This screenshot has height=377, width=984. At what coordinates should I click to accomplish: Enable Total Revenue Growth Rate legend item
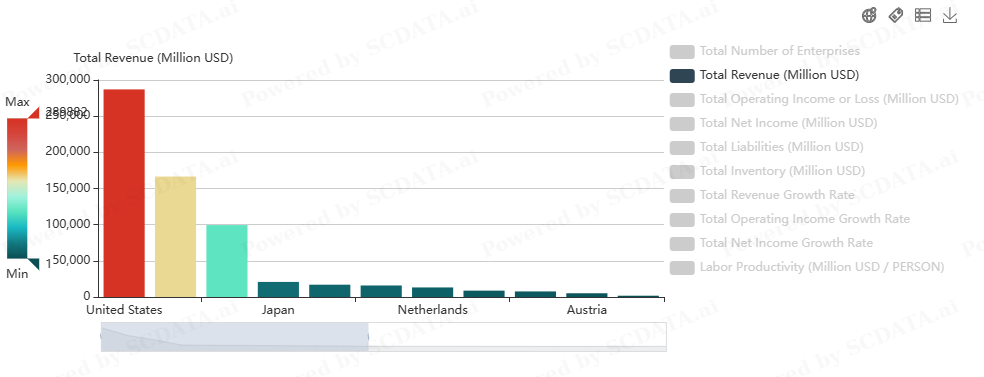[x=777, y=195]
